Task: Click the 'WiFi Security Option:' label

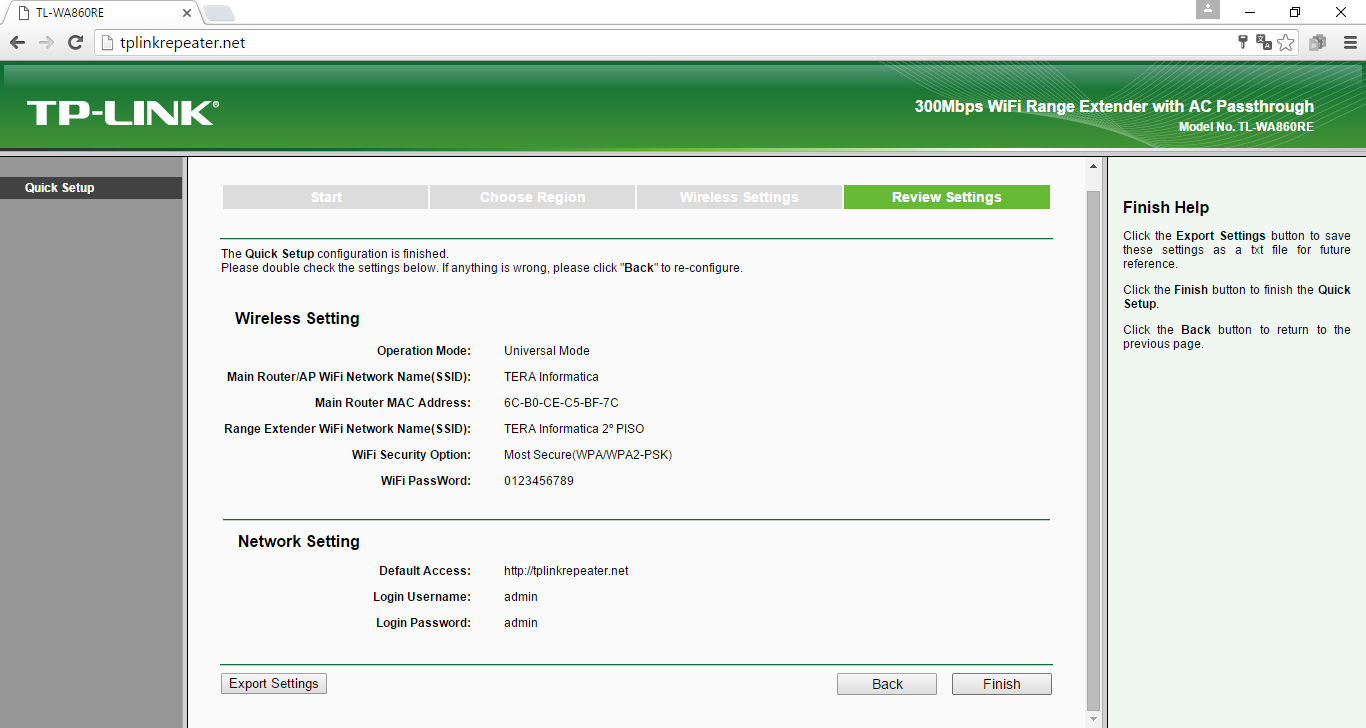Action: point(411,455)
